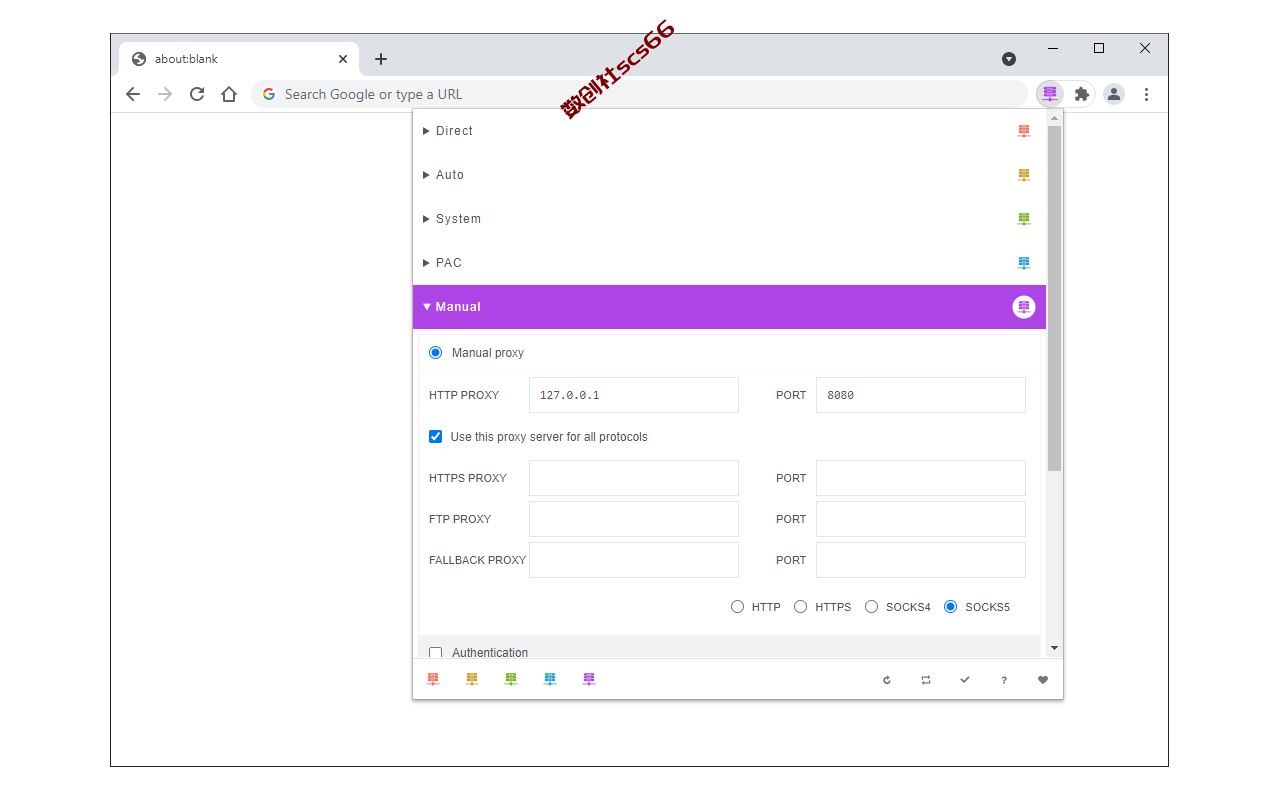The width and height of the screenshot is (1280, 800).
Task: Enable the Authentication checkbox
Action: [x=435, y=653]
